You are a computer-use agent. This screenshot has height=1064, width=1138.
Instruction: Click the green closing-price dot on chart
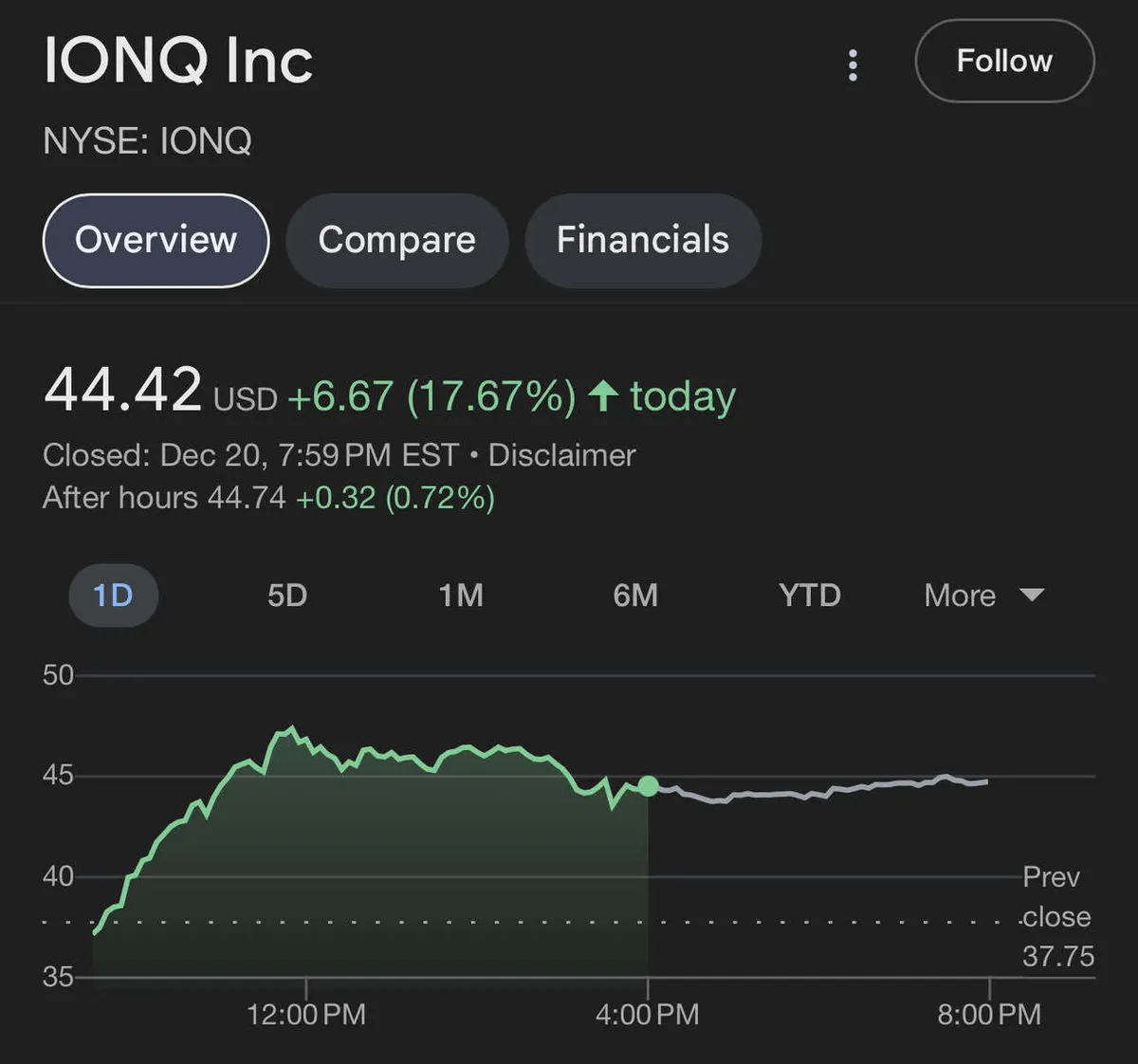point(648,786)
